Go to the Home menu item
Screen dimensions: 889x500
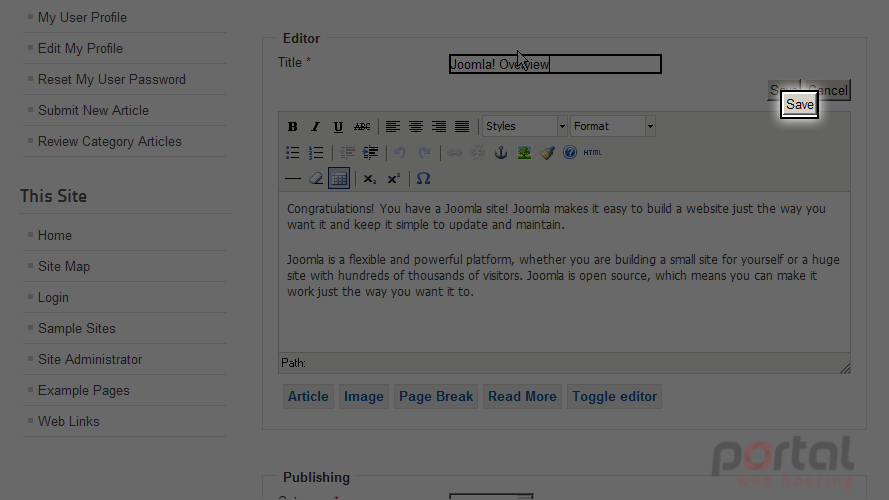[54, 235]
